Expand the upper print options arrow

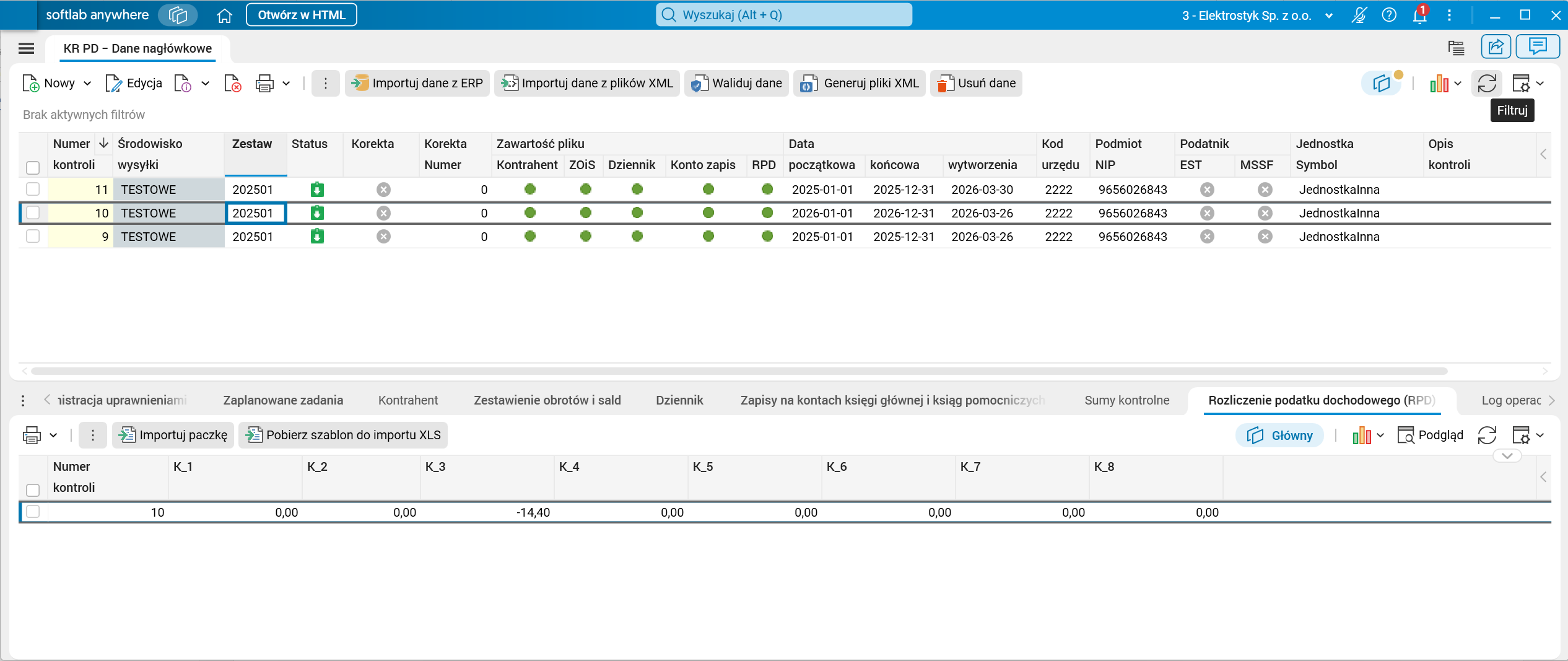(x=286, y=83)
